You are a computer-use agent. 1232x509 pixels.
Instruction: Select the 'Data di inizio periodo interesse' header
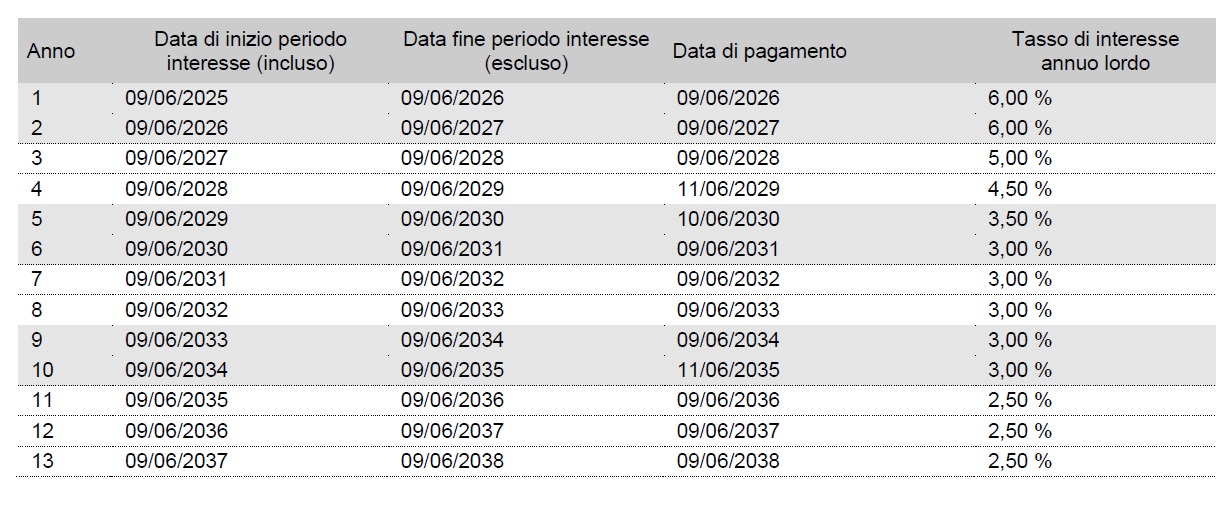click(251, 51)
